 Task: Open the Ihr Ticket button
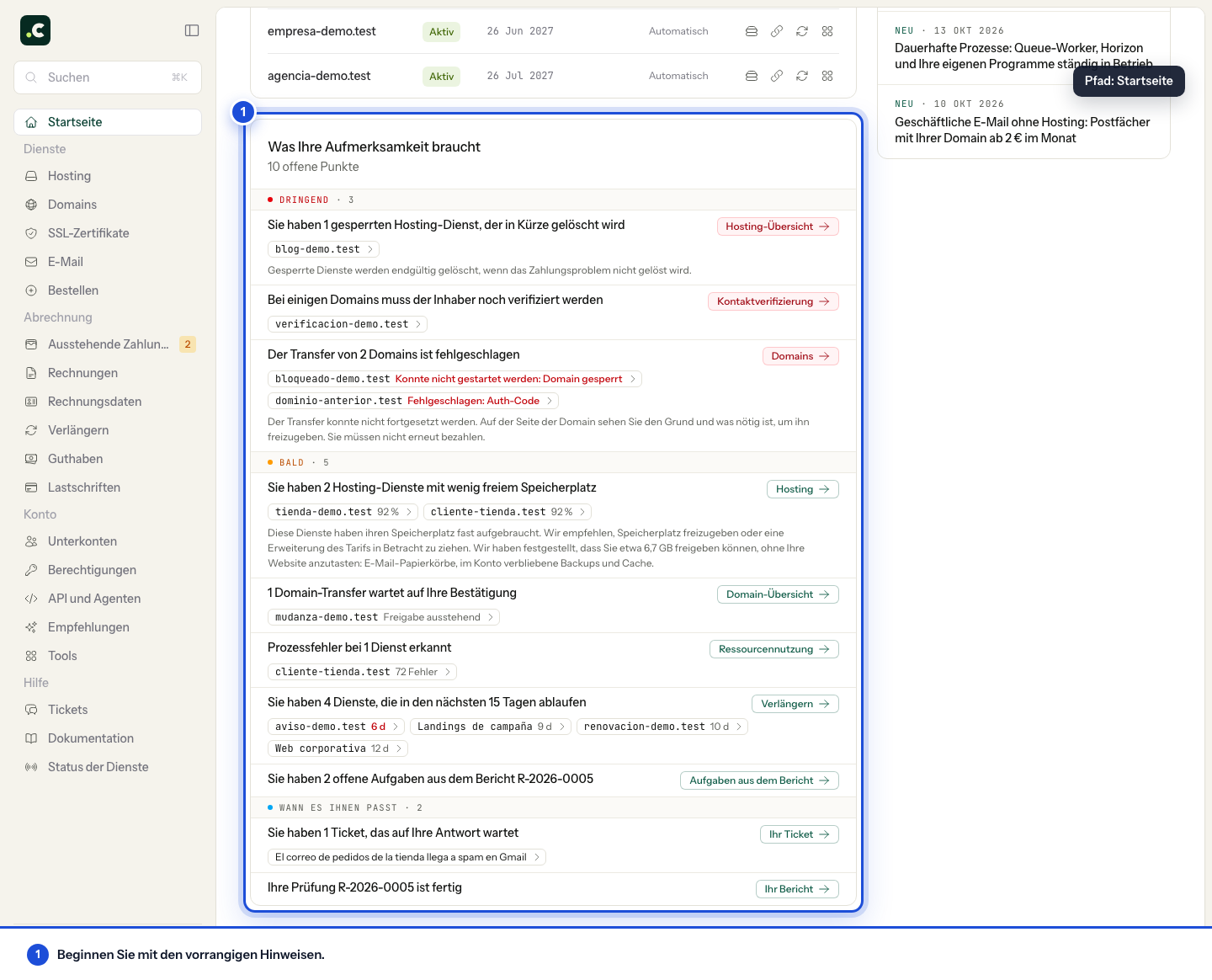point(800,834)
